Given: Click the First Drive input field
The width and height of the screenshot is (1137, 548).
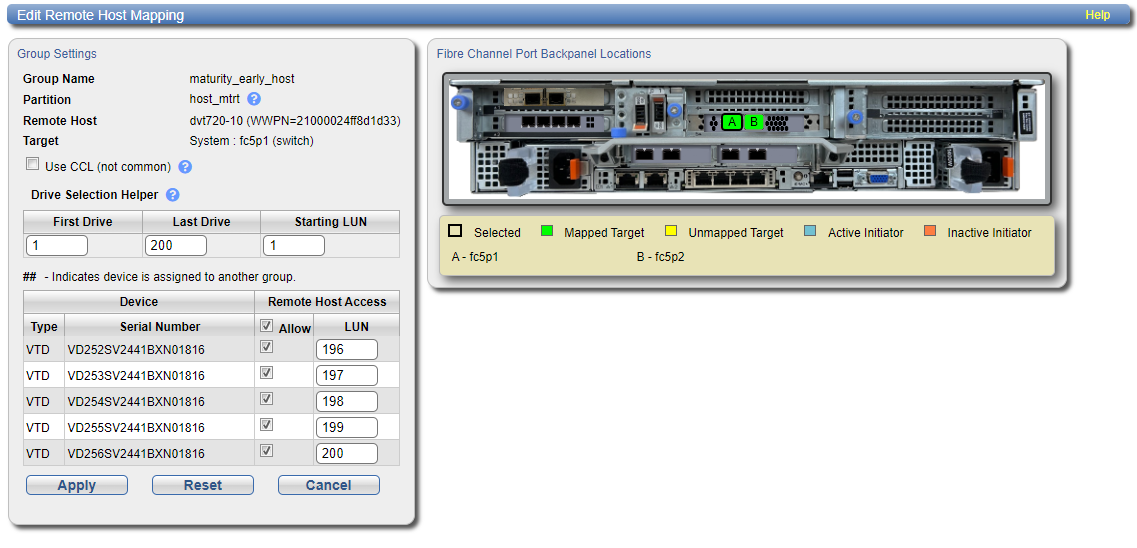Looking at the screenshot, I should 57,245.
